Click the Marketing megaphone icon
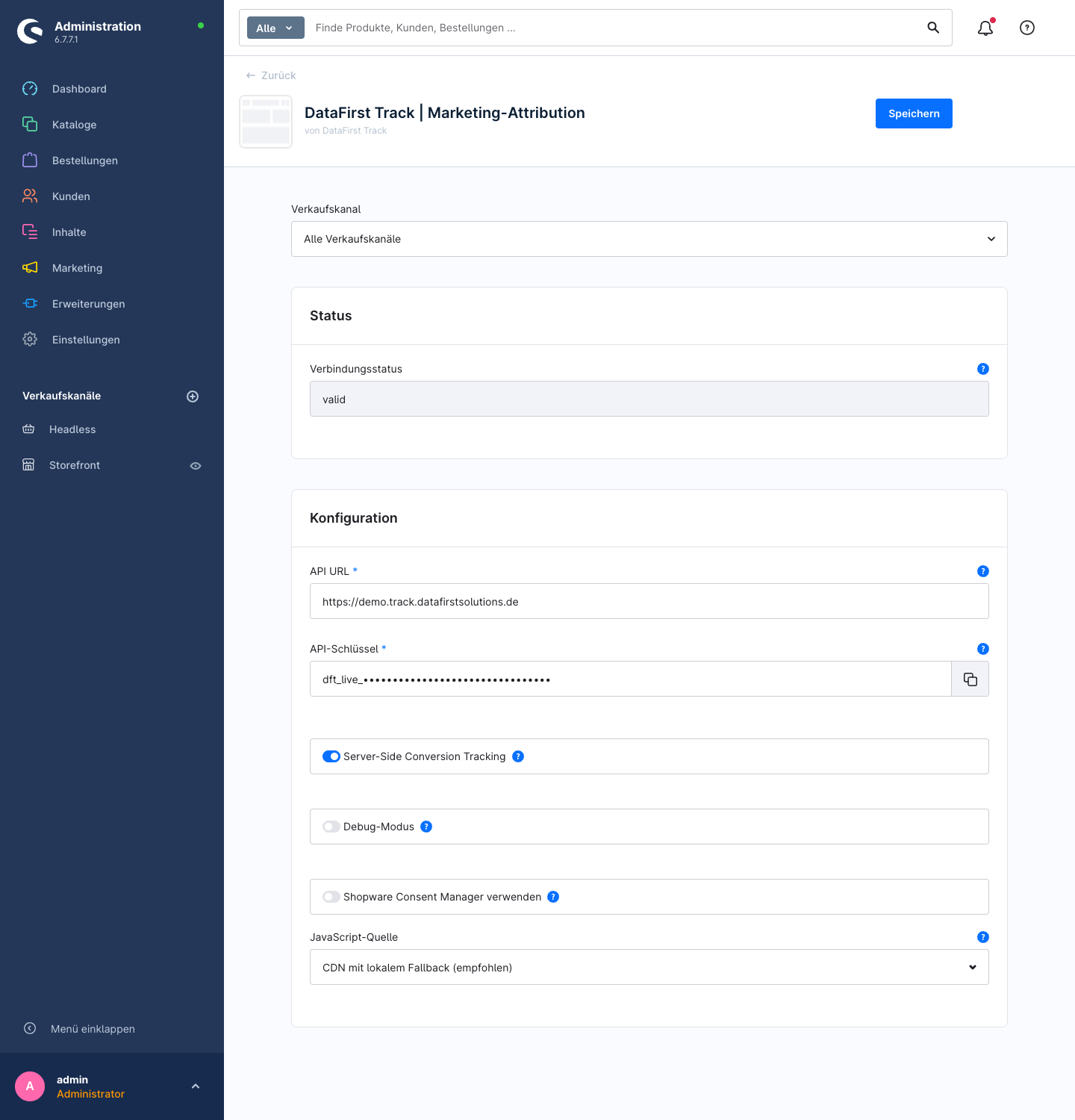Viewport: 1075px width, 1120px height. click(x=30, y=268)
